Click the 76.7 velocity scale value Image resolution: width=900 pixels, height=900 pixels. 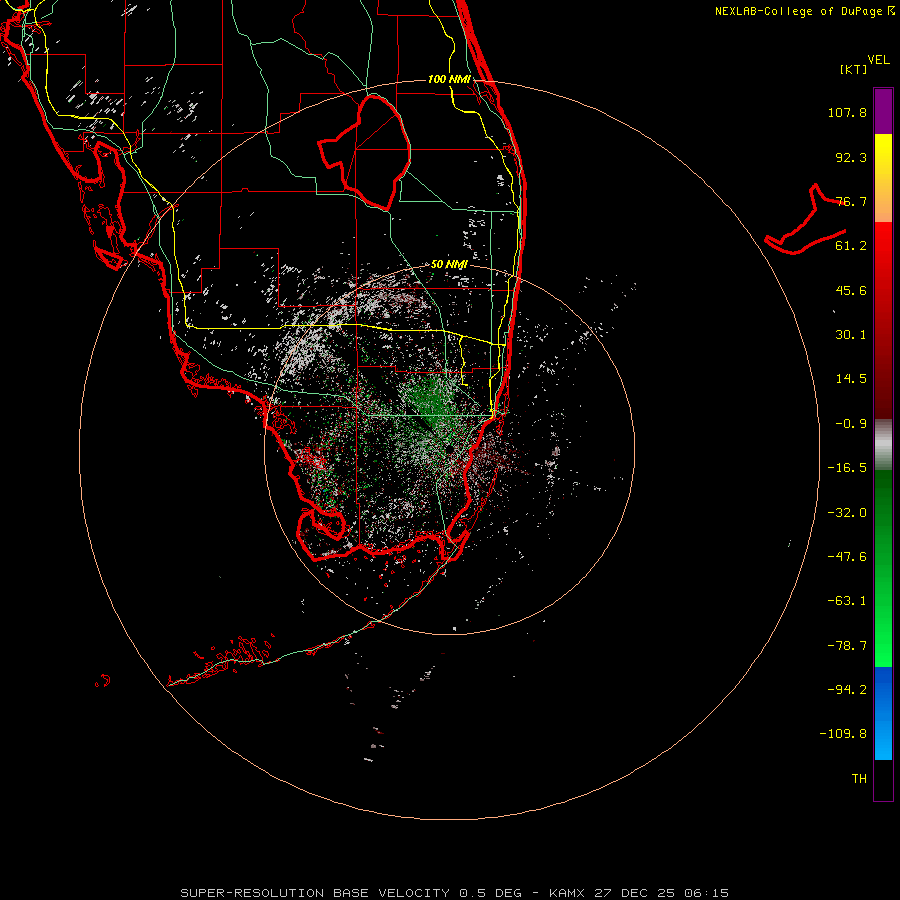click(x=851, y=201)
